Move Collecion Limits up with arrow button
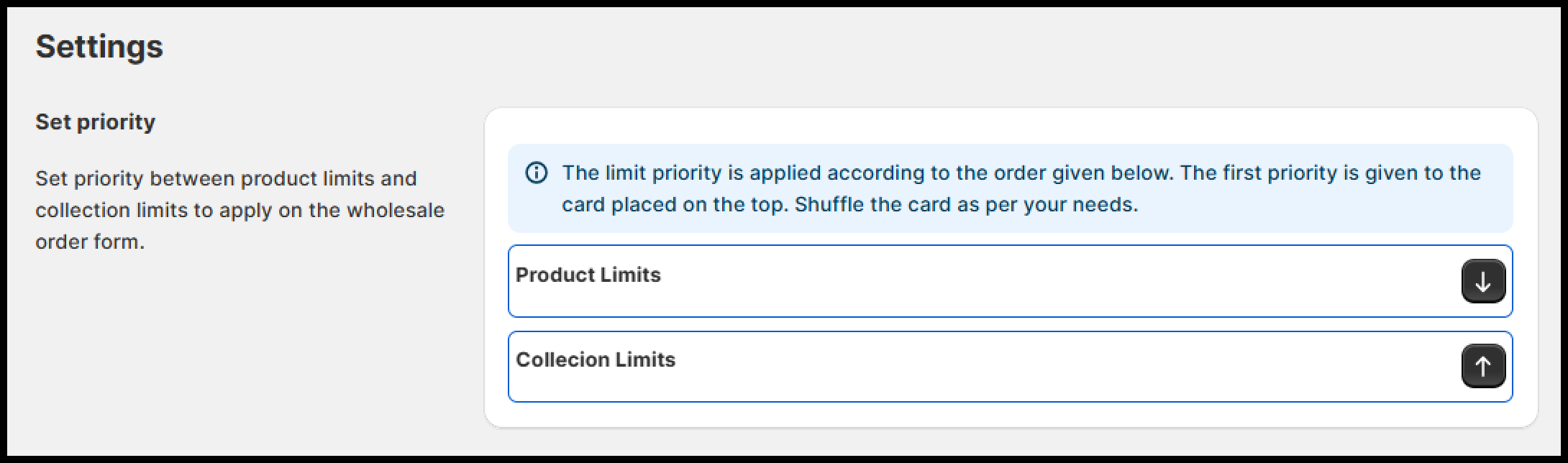 (x=1482, y=366)
